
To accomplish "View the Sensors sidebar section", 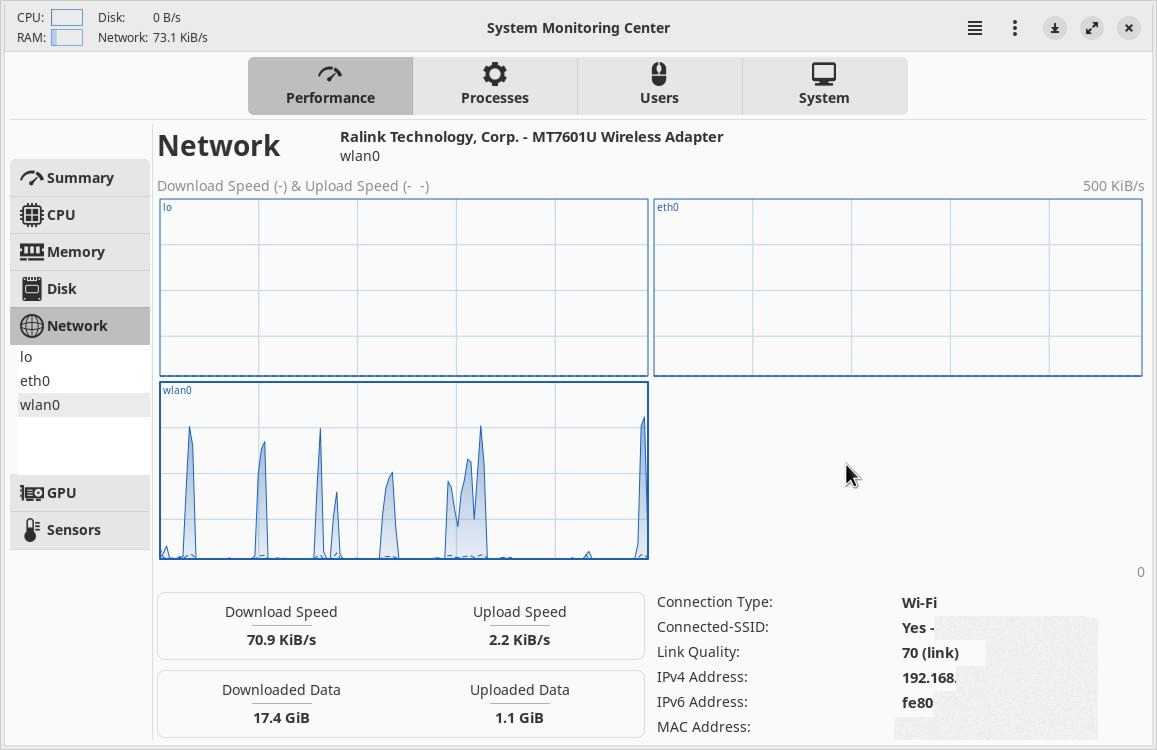I will (x=80, y=530).
